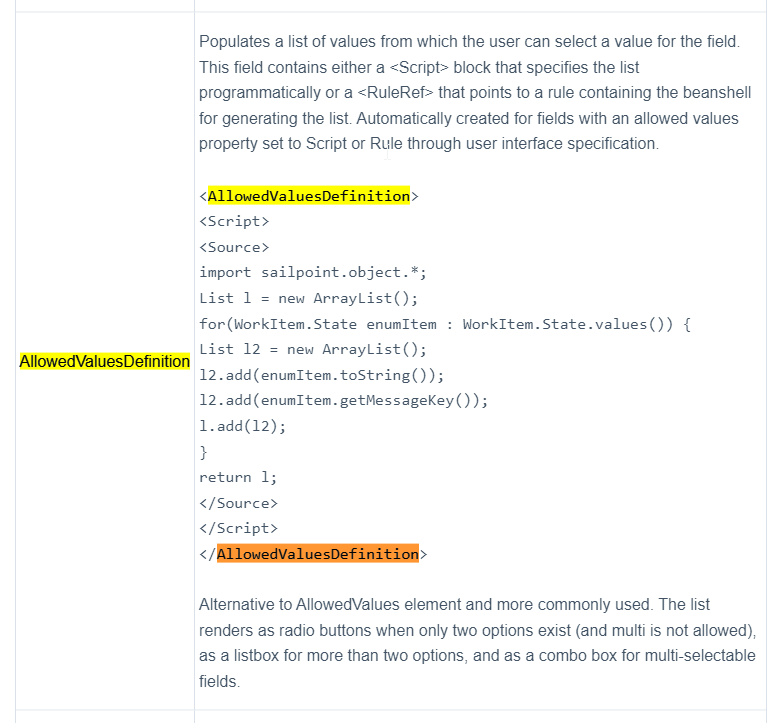783x723 pixels.
Task: Click the opening <Script> code line
Action: point(234,222)
